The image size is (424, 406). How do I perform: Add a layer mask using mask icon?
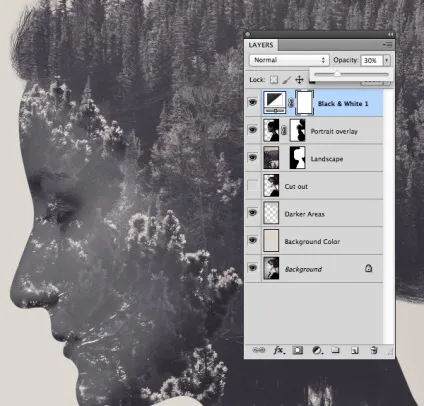pos(298,350)
